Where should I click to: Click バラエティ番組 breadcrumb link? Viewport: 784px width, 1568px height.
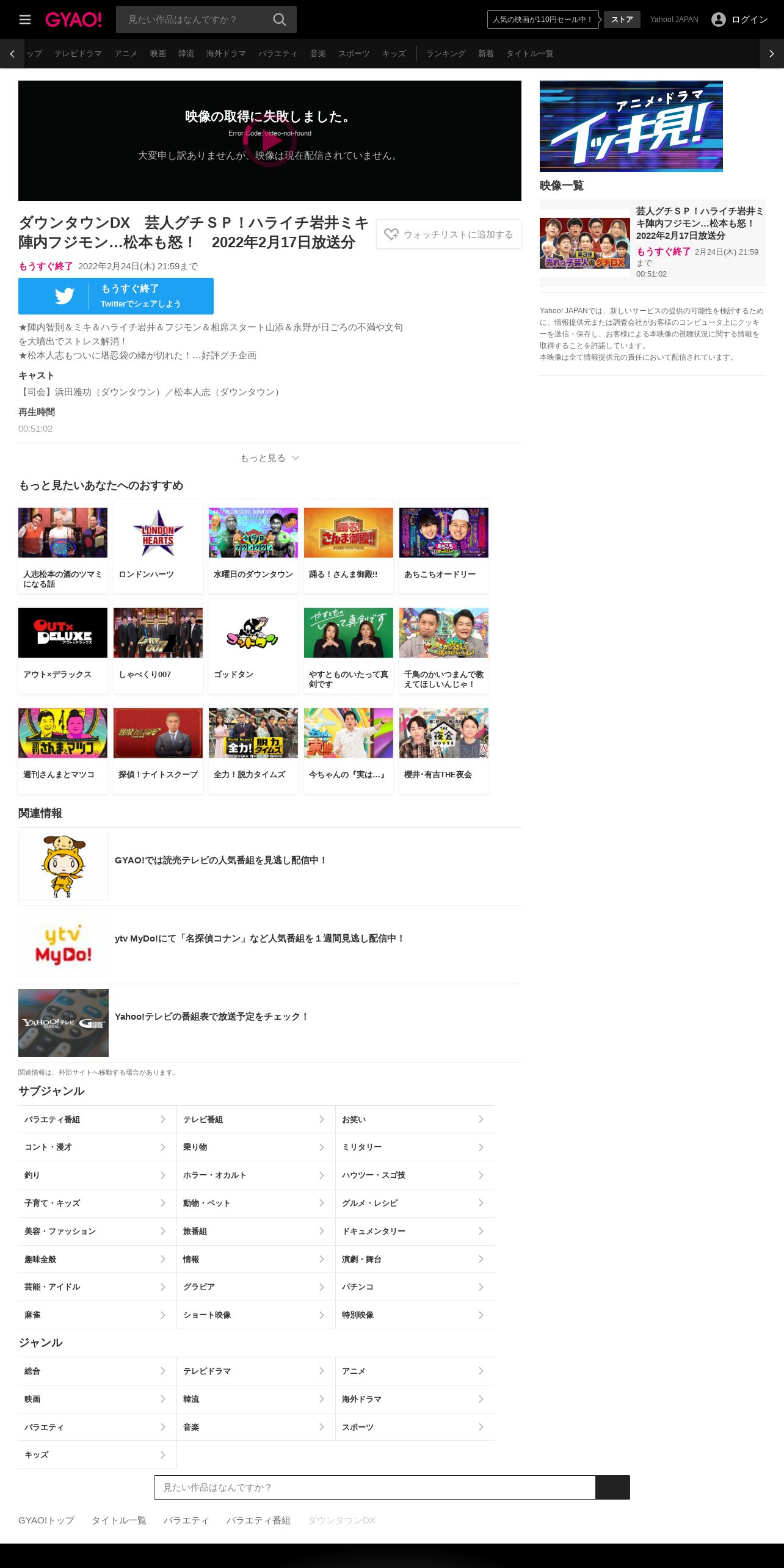pyautogui.click(x=258, y=1520)
